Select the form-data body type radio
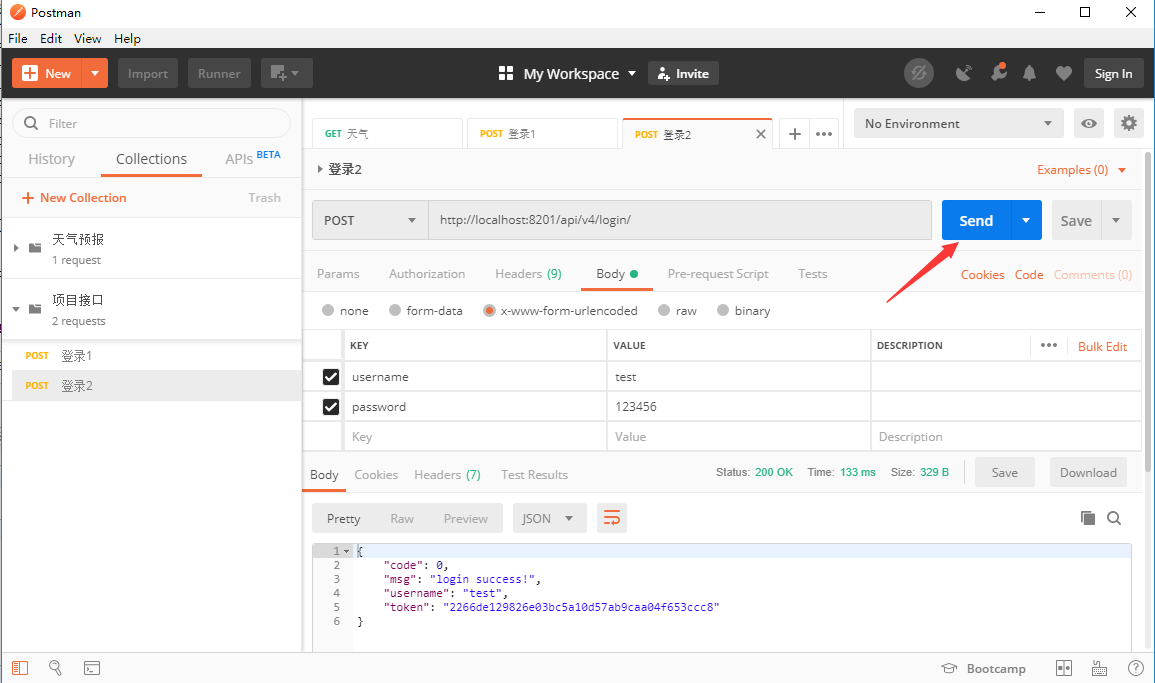 pos(395,310)
